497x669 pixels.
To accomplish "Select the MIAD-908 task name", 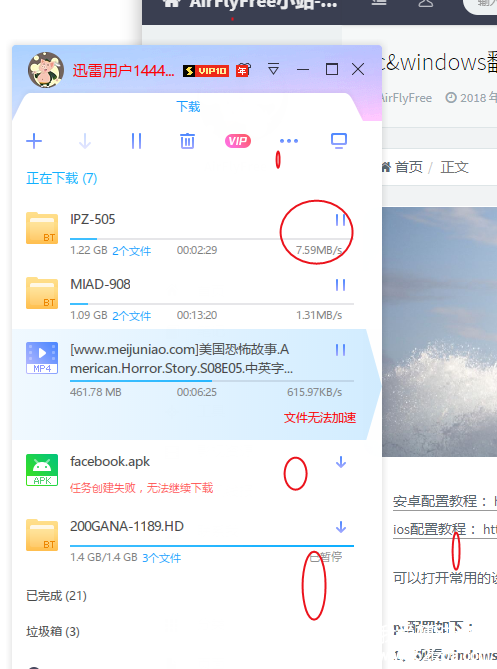I will point(100,284).
